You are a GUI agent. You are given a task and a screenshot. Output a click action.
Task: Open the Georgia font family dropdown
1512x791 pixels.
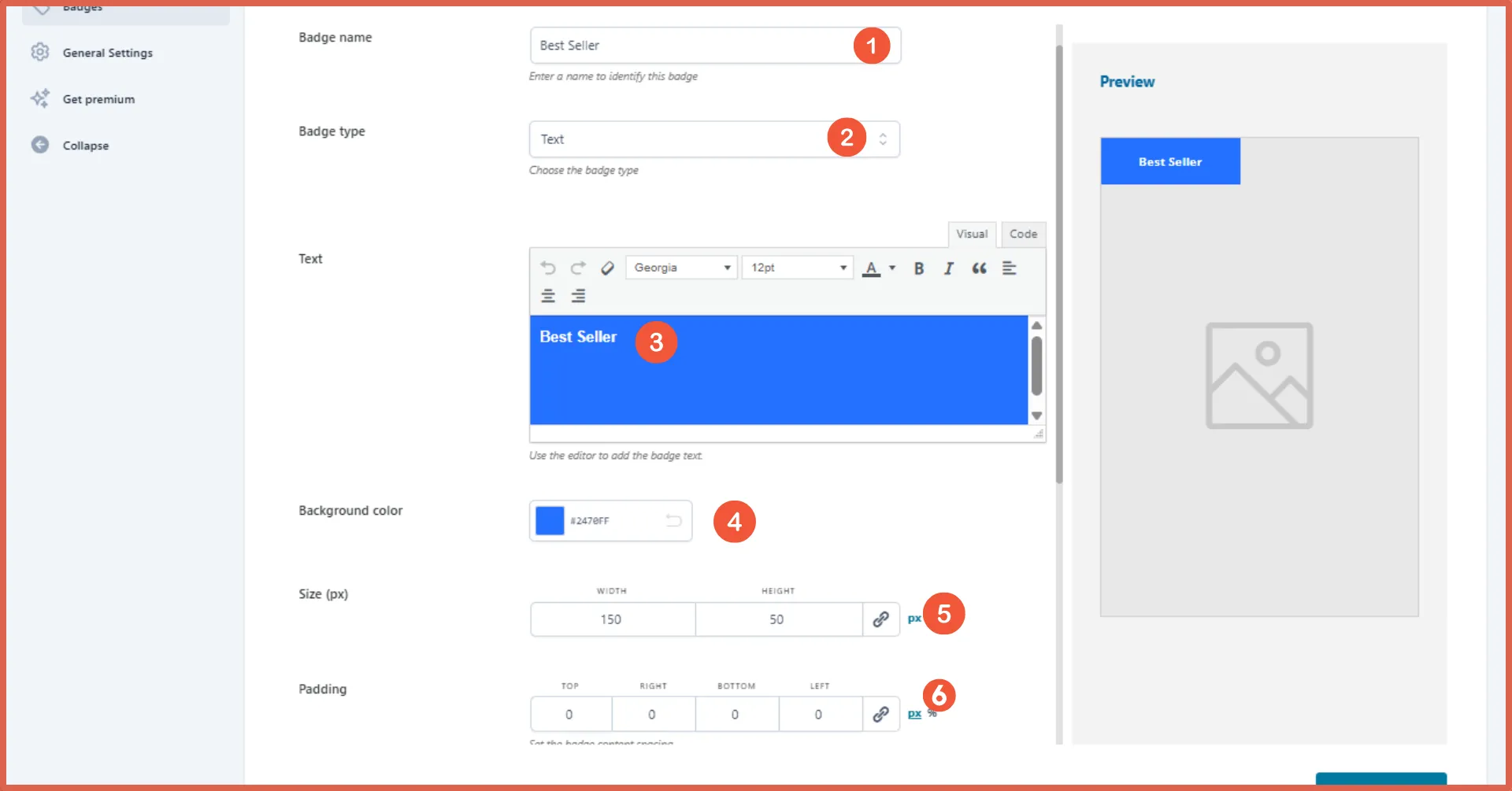click(681, 268)
